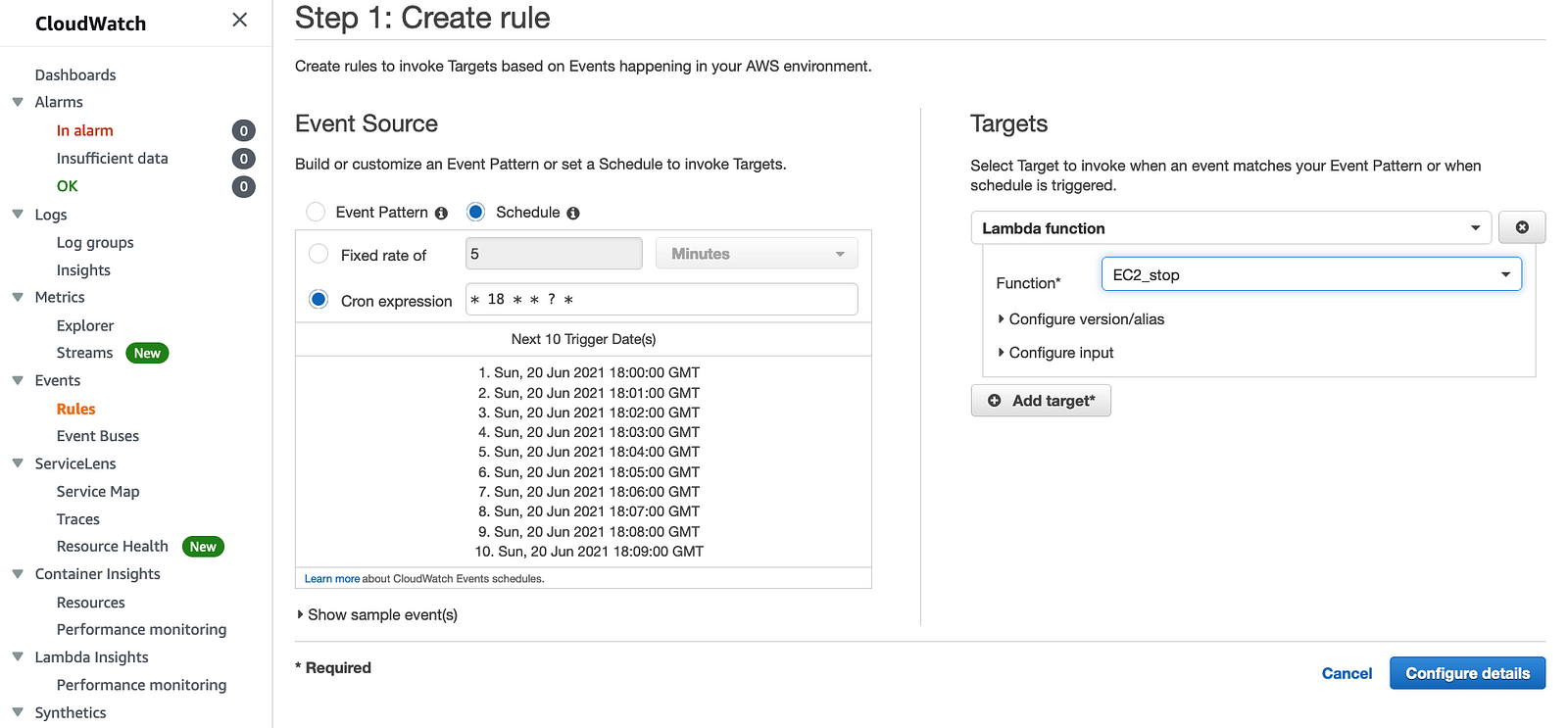The width and height of the screenshot is (1568, 728).
Task: Go to In alarm list
Action: (x=85, y=130)
